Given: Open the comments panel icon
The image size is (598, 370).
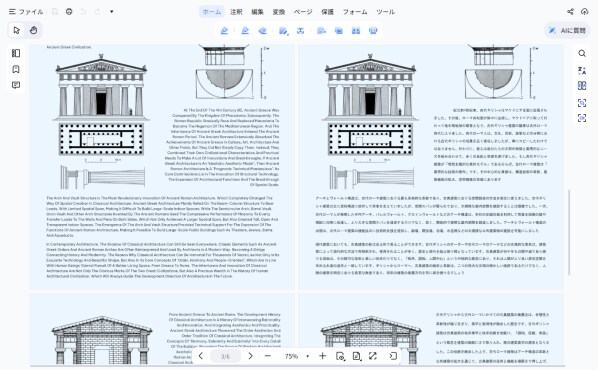Looking at the screenshot, I should coord(16,85).
